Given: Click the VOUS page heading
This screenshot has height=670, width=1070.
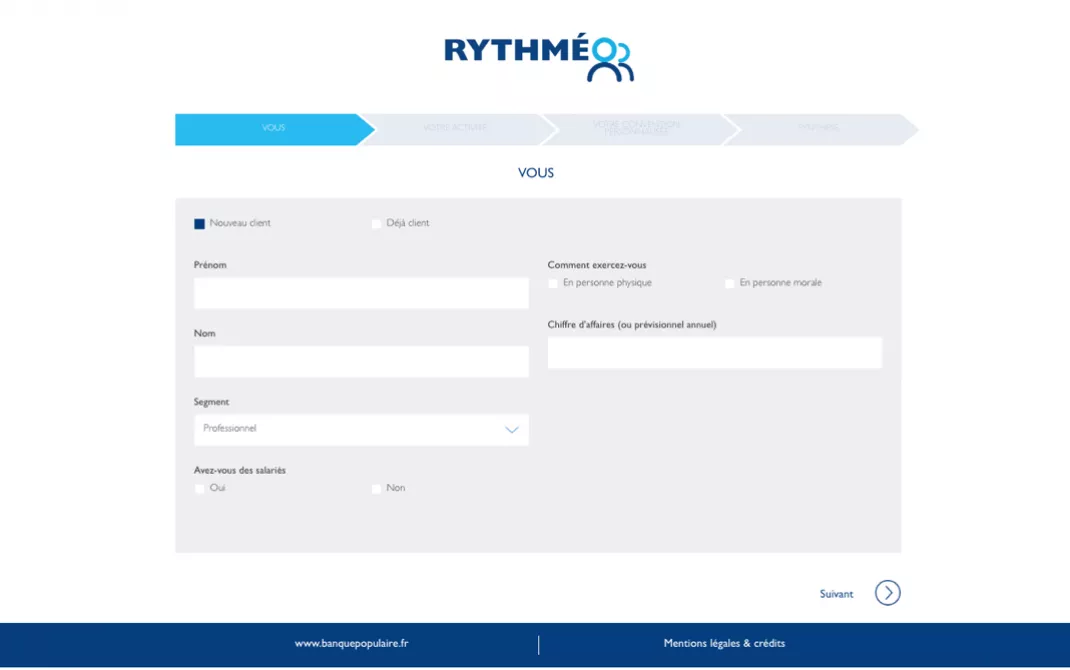Looking at the screenshot, I should click(x=536, y=173).
